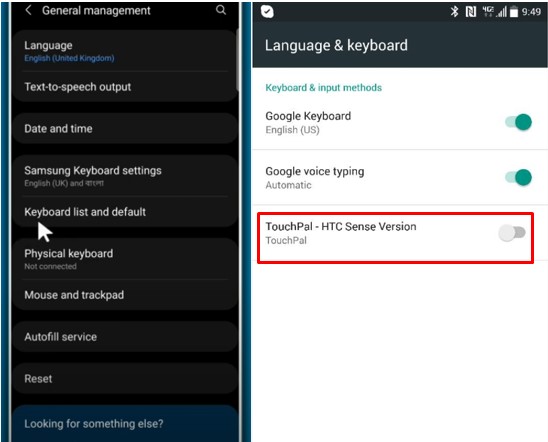The image size is (548, 442).
Task: Tap the 4G network indicator
Action: (488, 12)
